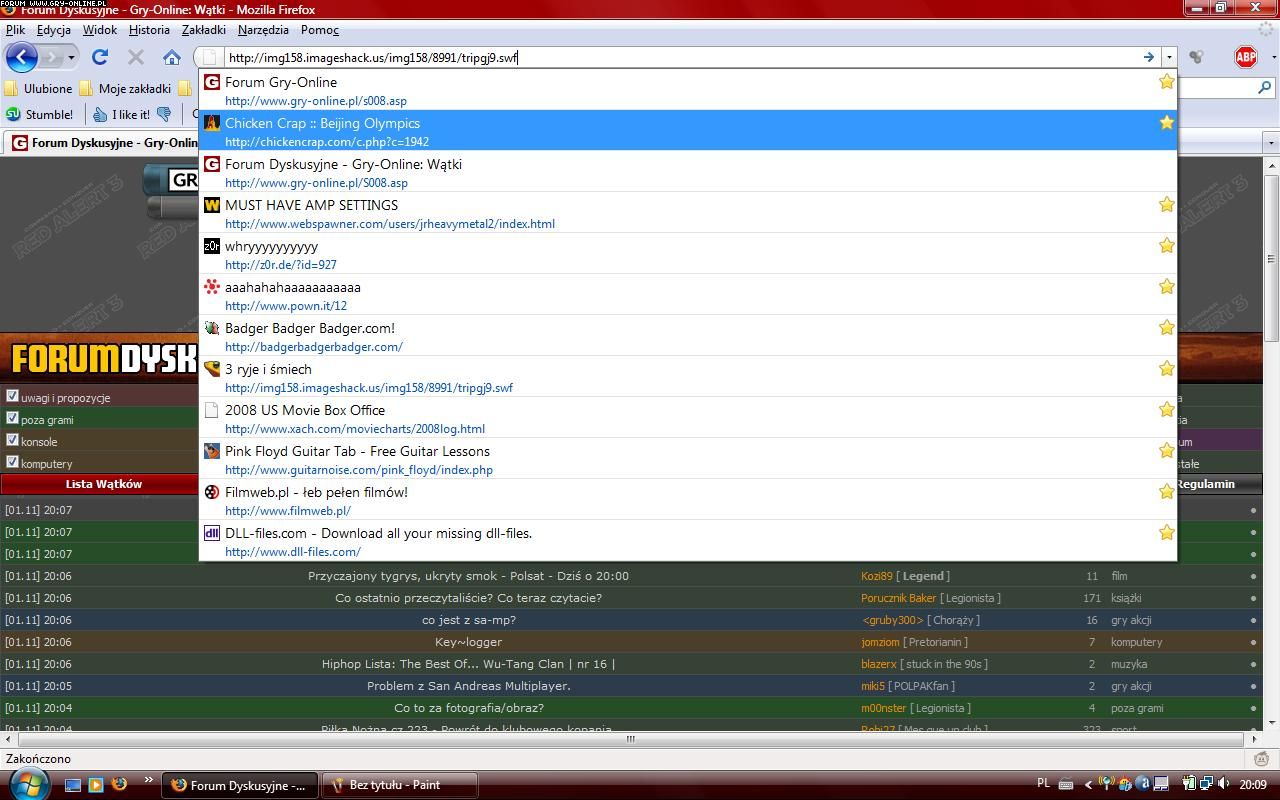Click the bookmark star next to Badger Badger Badger.com
This screenshot has width=1280, height=800.
1166,327
